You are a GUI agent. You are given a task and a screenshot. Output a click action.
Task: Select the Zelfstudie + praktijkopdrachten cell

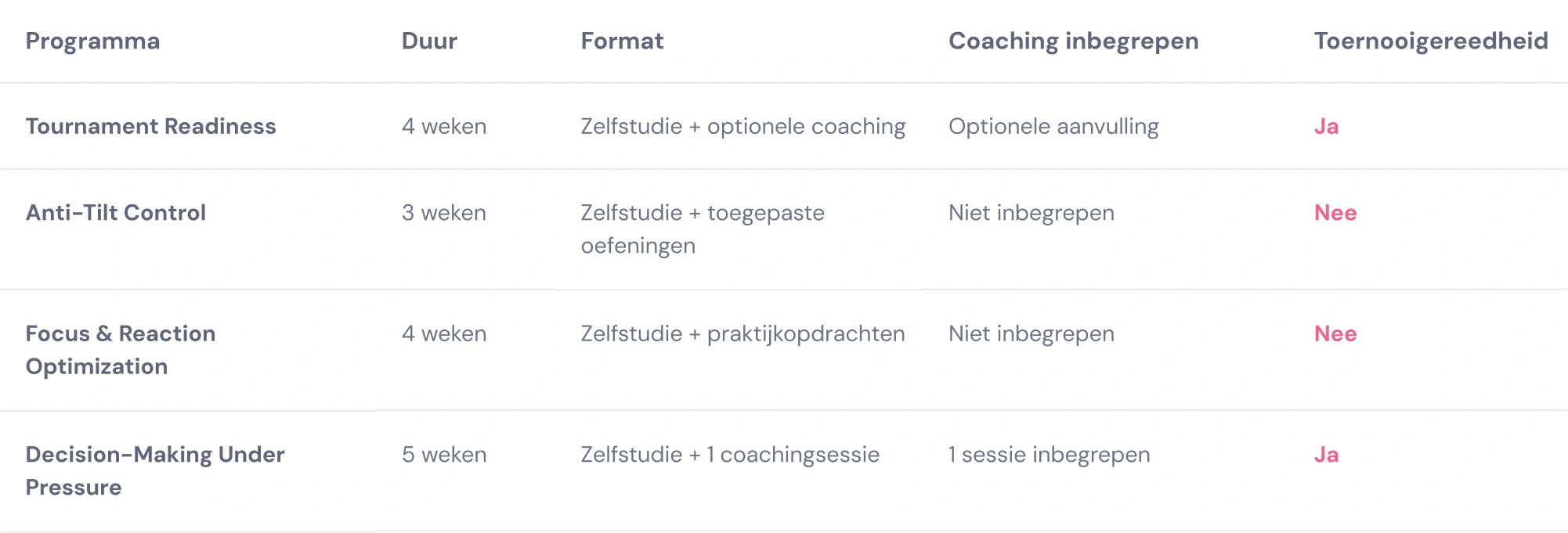(x=742, y=333)
